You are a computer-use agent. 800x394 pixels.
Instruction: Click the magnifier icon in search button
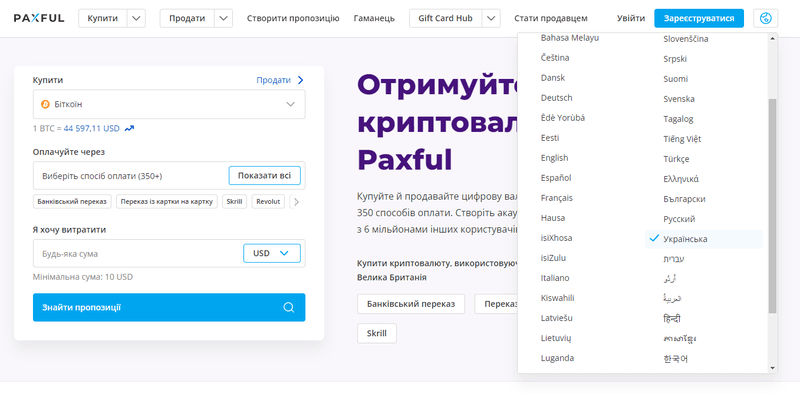pos(289,307)
